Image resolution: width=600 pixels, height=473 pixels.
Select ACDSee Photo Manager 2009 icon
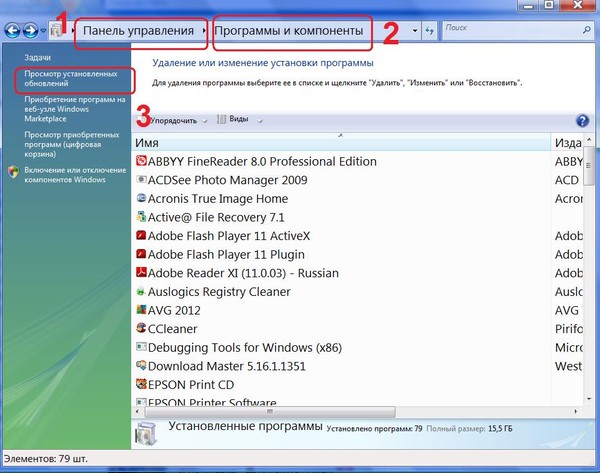click(141, 179)
